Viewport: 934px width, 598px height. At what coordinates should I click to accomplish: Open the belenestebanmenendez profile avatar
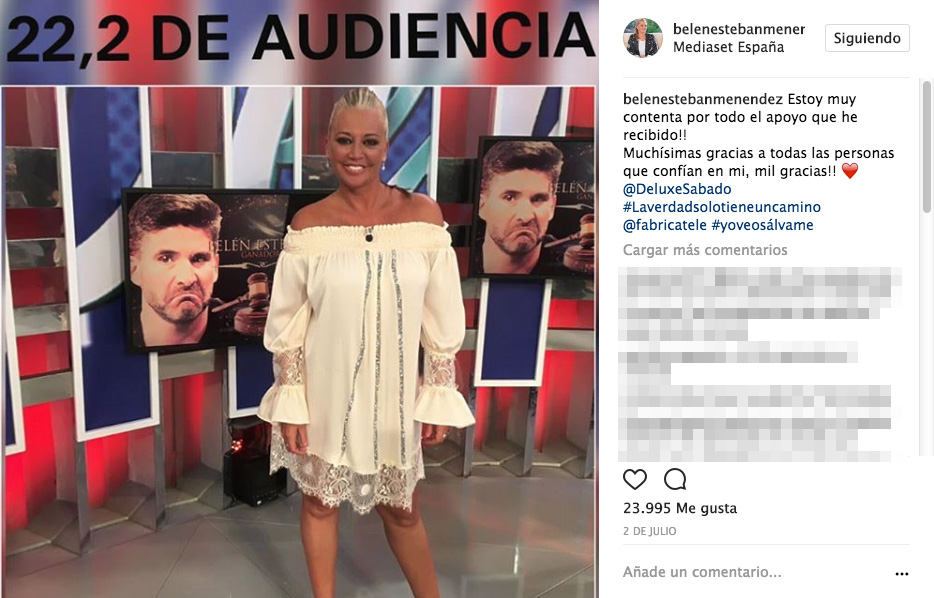pos(643,38)
